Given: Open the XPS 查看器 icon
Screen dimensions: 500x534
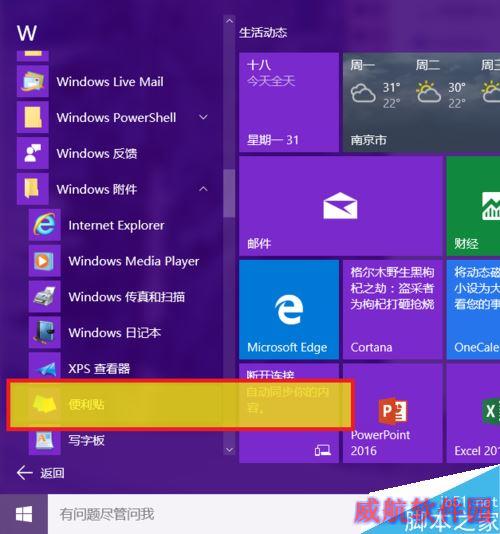Looking at the screenshot, I should click(x=45, y=366).
